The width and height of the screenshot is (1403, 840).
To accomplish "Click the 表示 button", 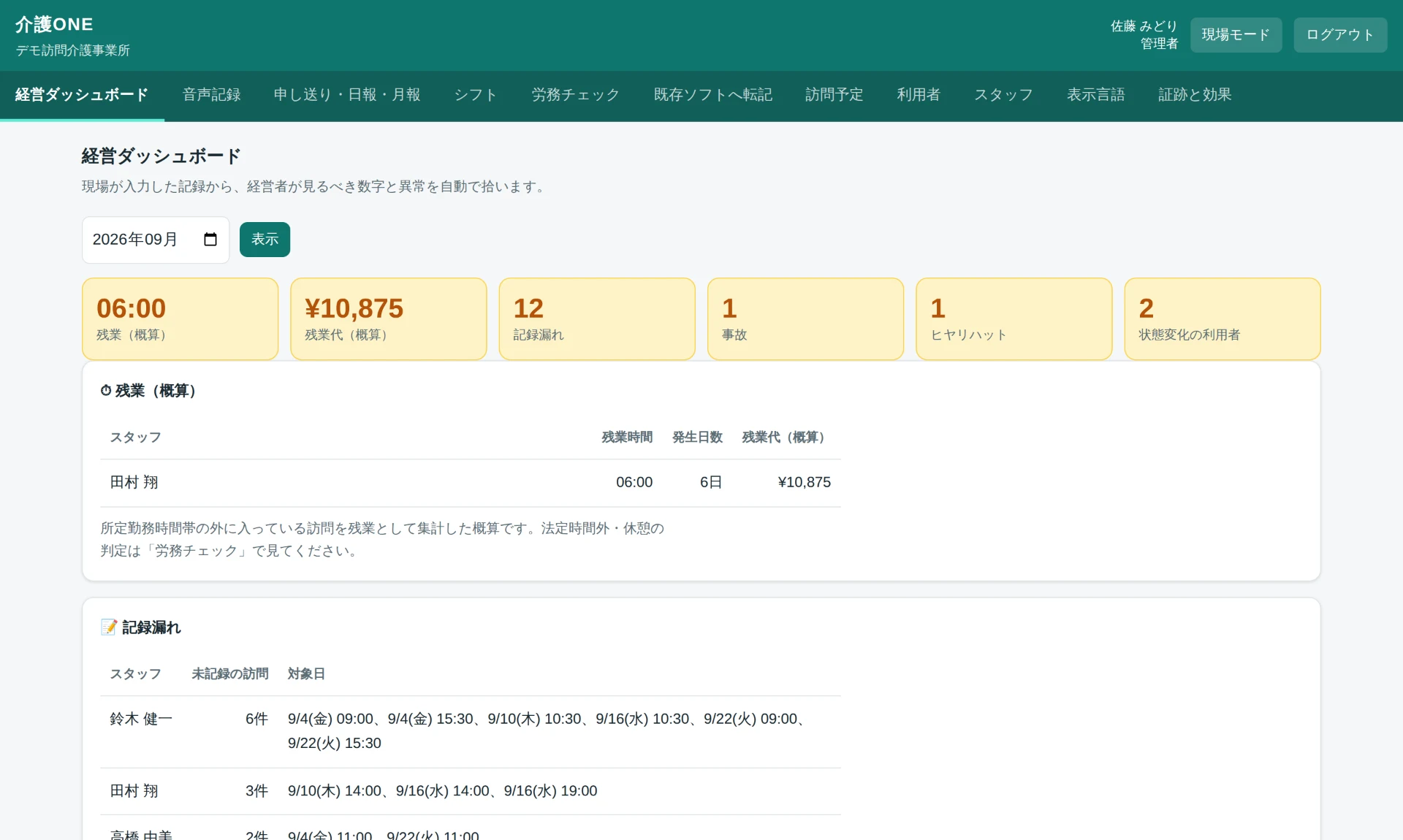I will click(265, 240).
